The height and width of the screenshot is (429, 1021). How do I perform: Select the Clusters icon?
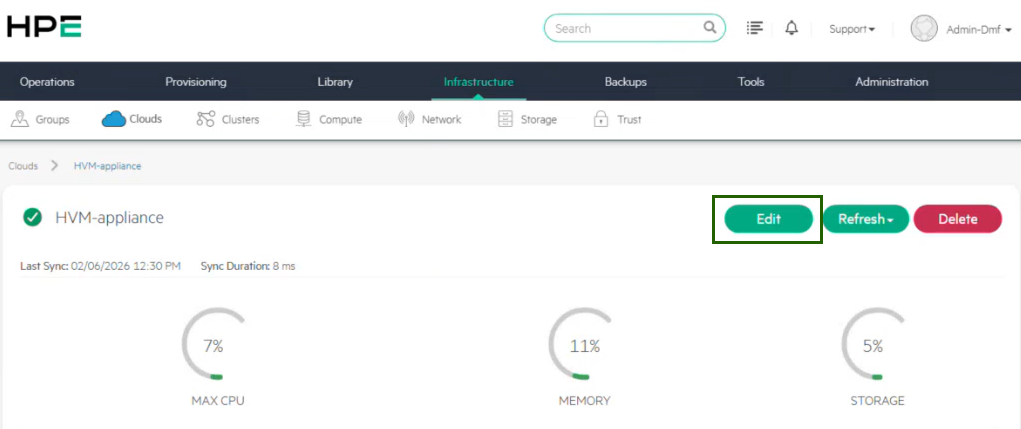pos(206,119)
